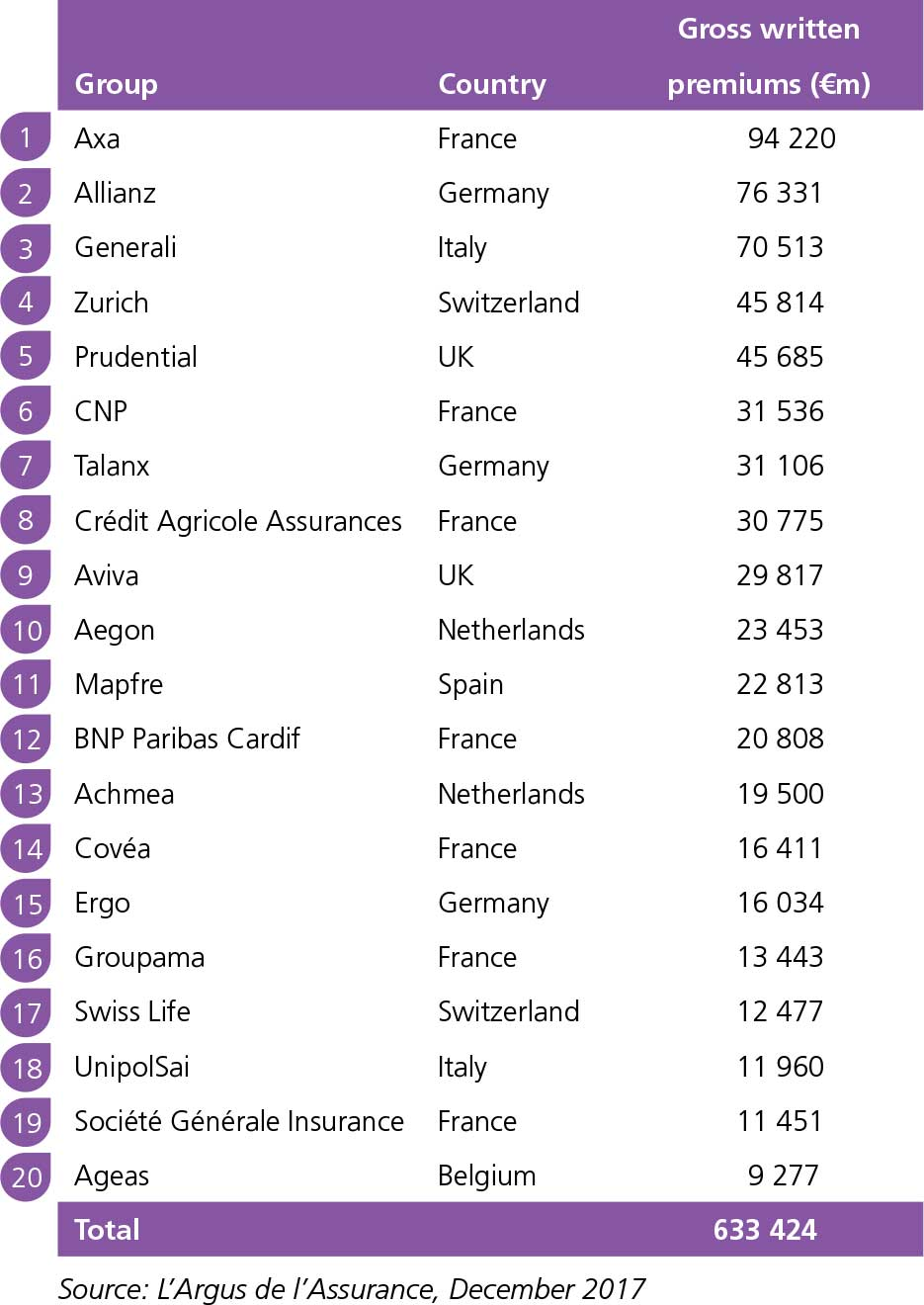Select Société Générale Insurance in the list
Image resolution: width=924 pixels, height=1305 pixels.
[x=238, y=1121]
